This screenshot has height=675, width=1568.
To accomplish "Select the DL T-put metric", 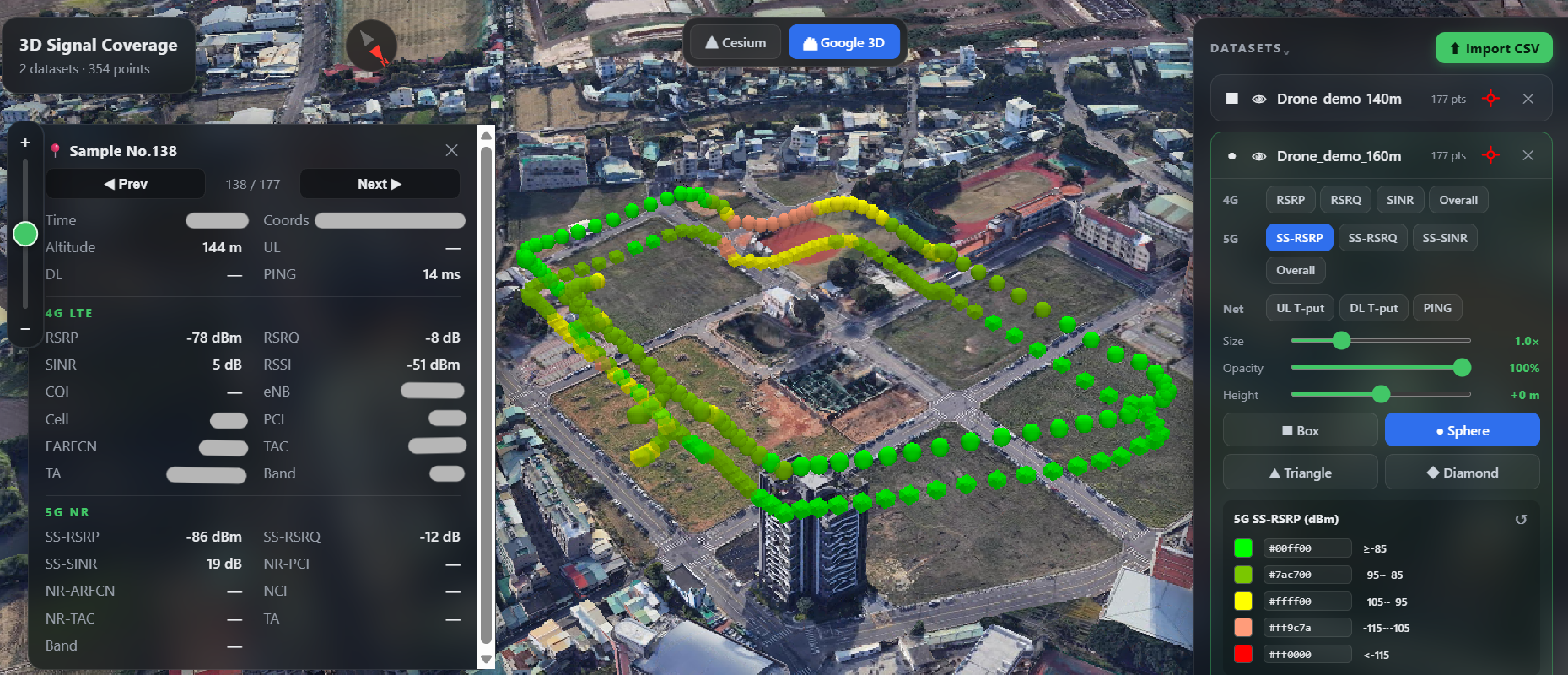I will (x=1373, y=308).
